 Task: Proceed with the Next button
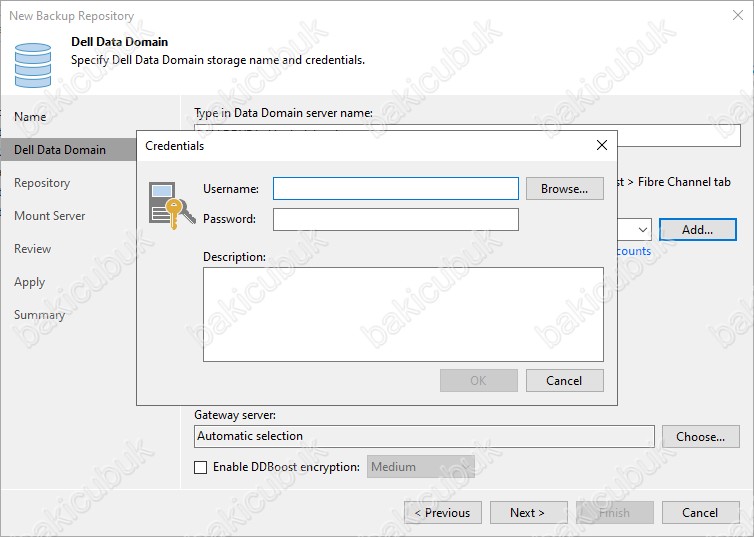point(528,513)
